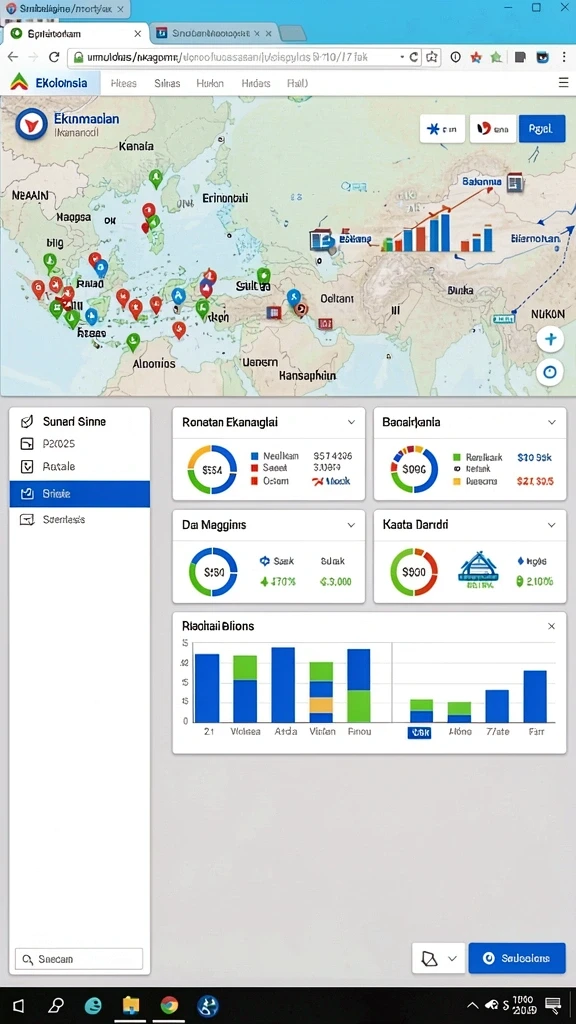Open dropdown next to the bottom shape button
Screen dimensions: 576x1024
pyautogui.click(x=452, y=958)
